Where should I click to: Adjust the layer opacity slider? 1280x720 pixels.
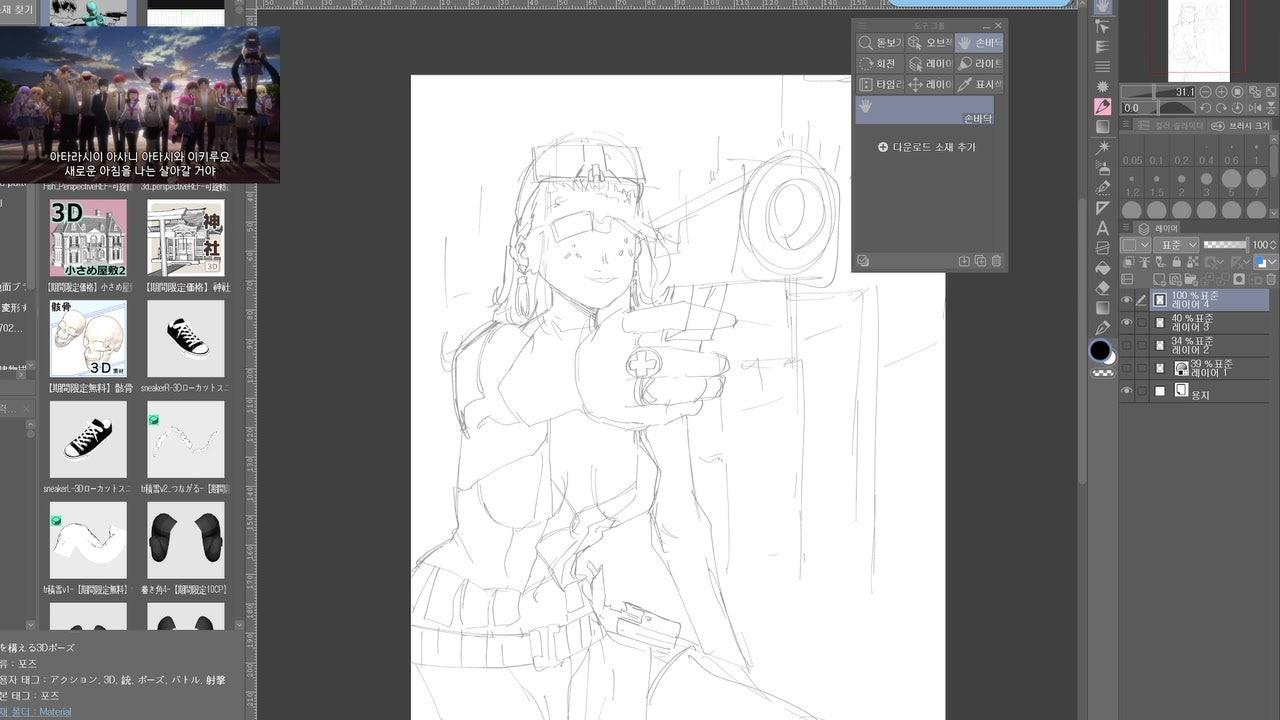pyautogui.click(x=1225, y=245)
